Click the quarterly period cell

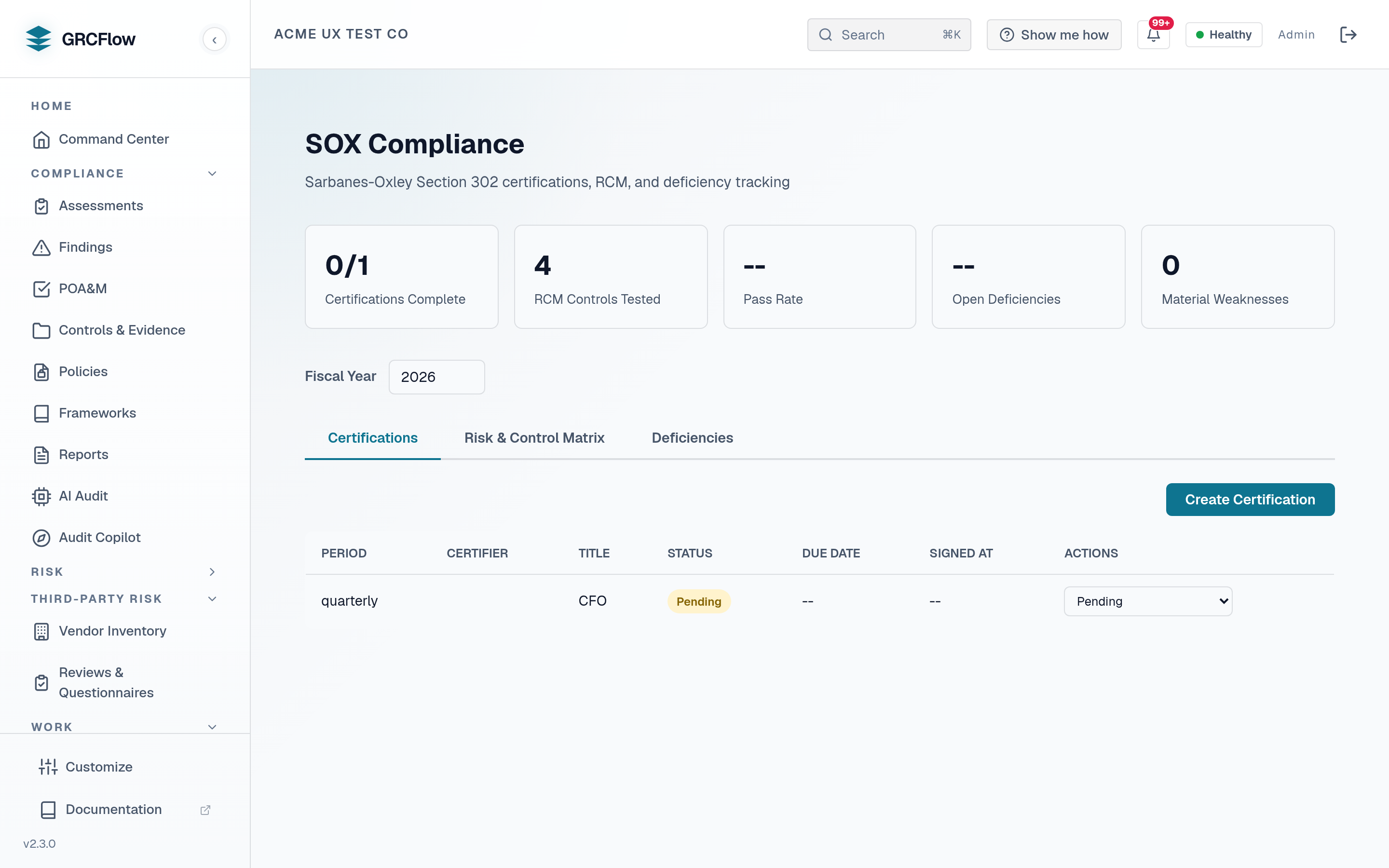tap(349, 601)
